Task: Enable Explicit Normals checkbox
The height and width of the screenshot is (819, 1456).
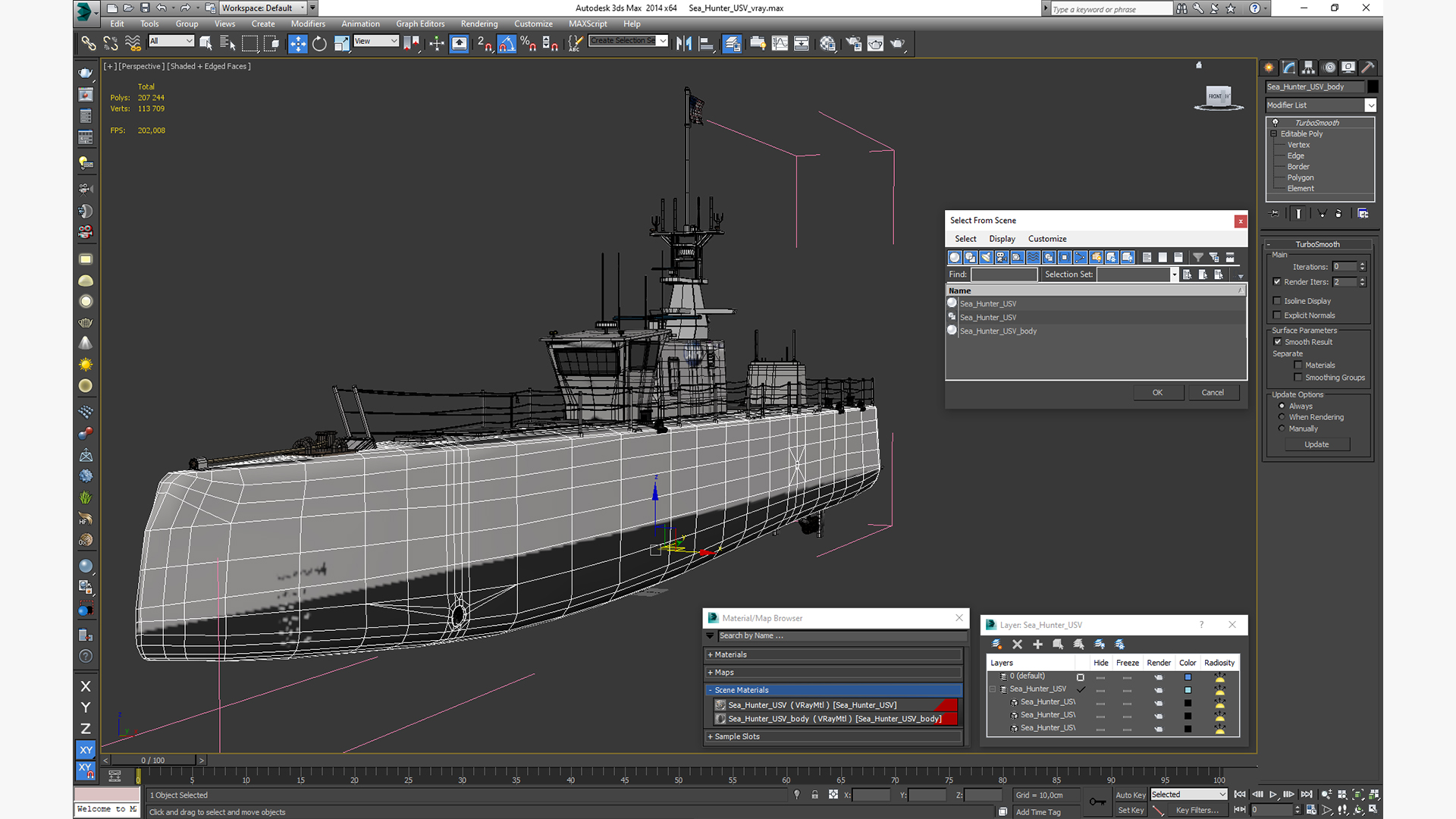Action: point(1277,315)
